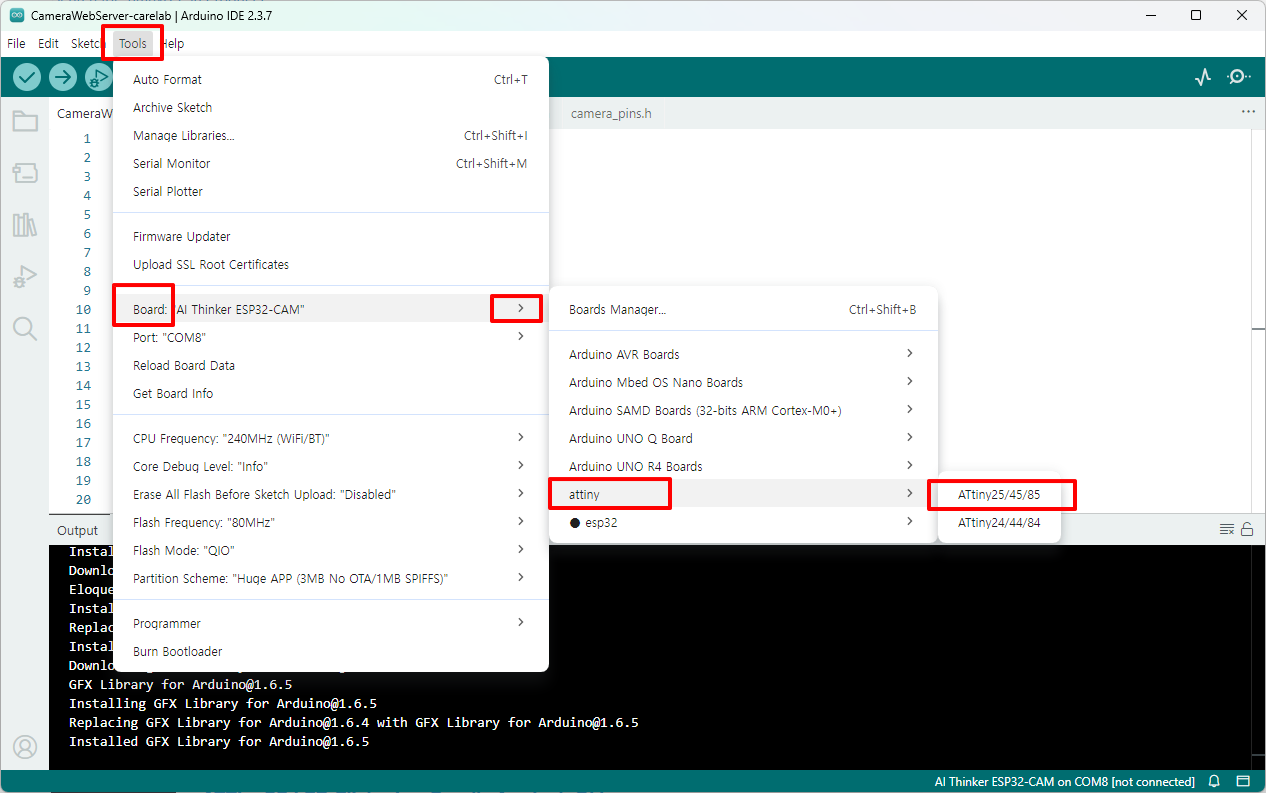The height and width of the screenshot is (793, 1266).
Task: Click the user account sidebar icon
Action: 25,747
